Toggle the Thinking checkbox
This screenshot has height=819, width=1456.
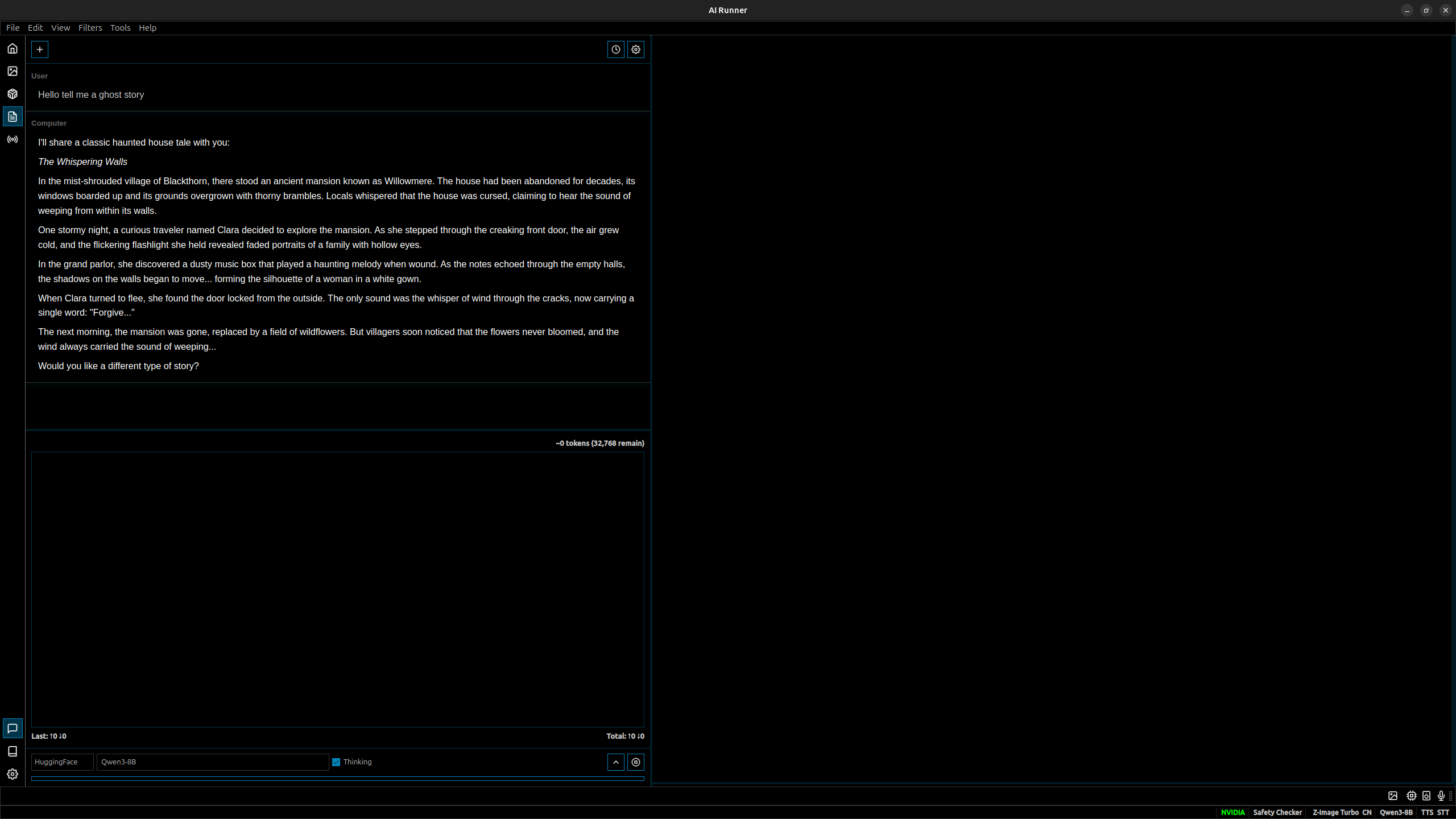336,762
